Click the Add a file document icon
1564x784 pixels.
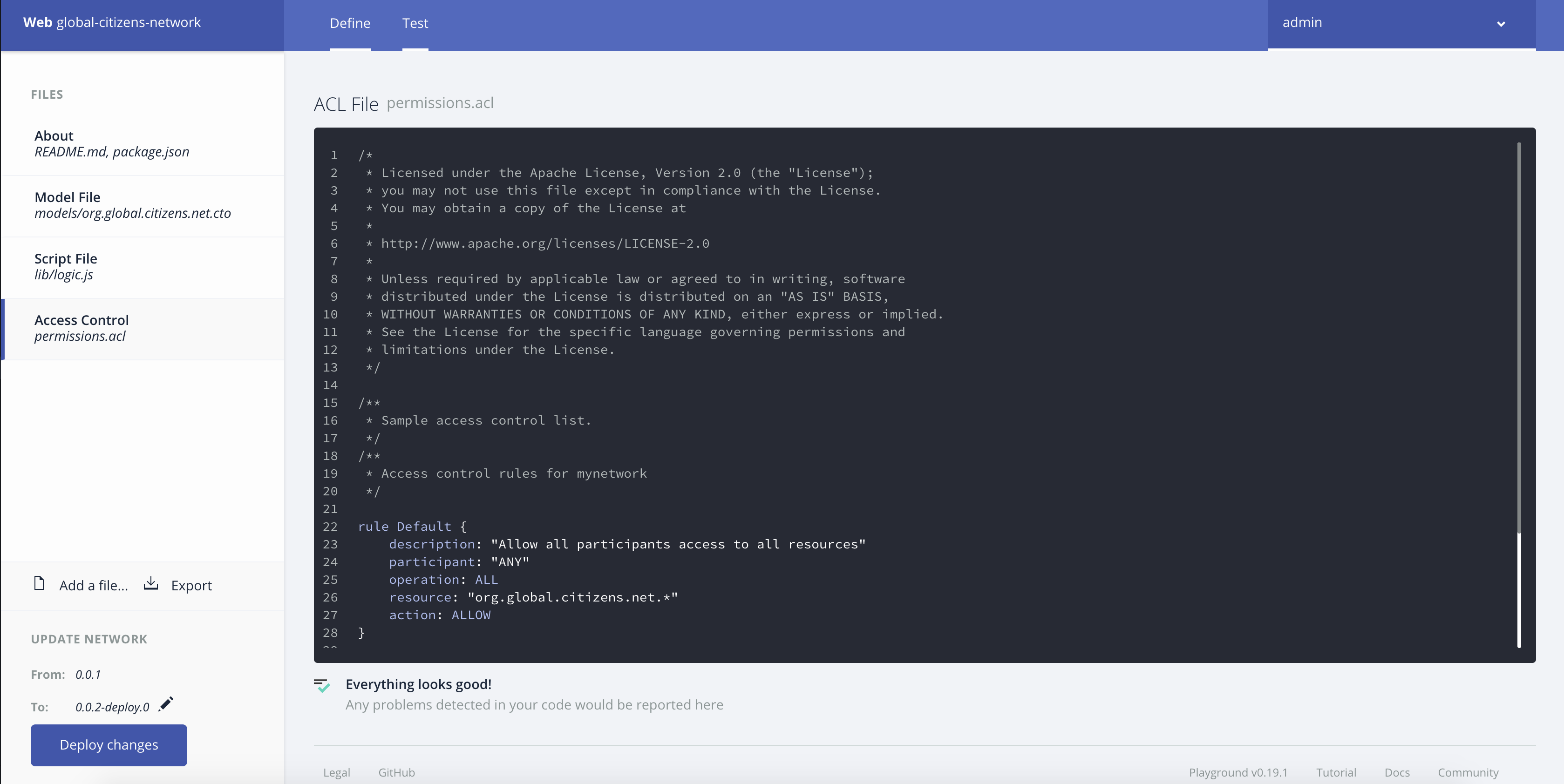click(40, 584)
